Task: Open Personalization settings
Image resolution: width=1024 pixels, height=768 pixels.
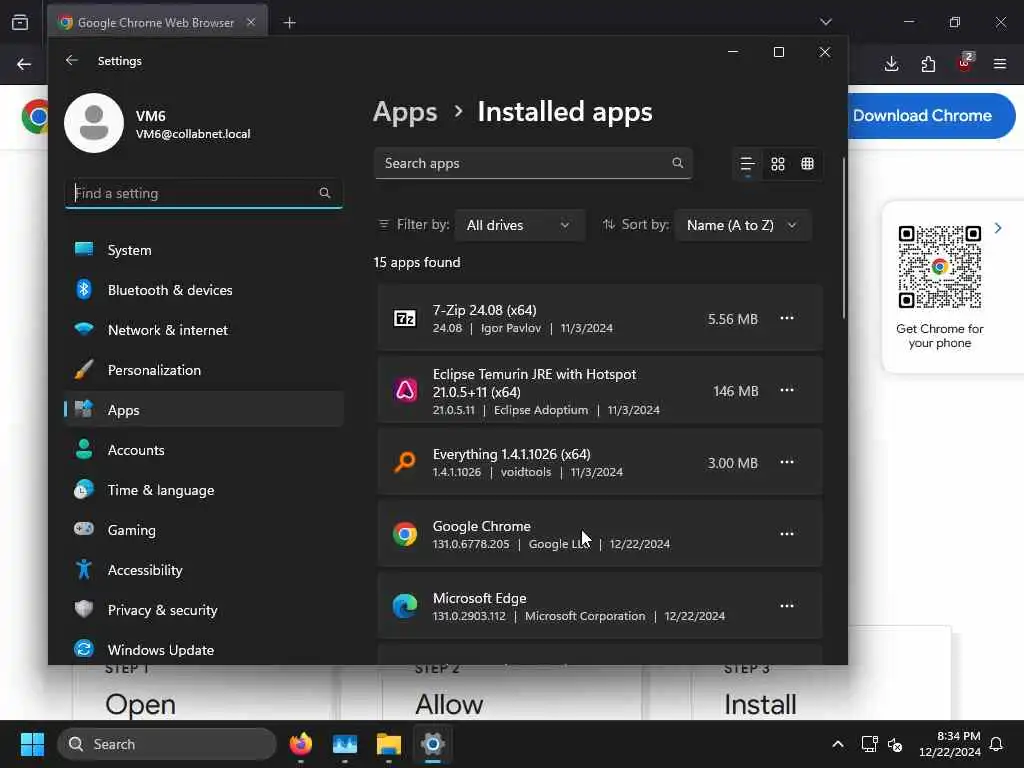Action: point(204,370)
